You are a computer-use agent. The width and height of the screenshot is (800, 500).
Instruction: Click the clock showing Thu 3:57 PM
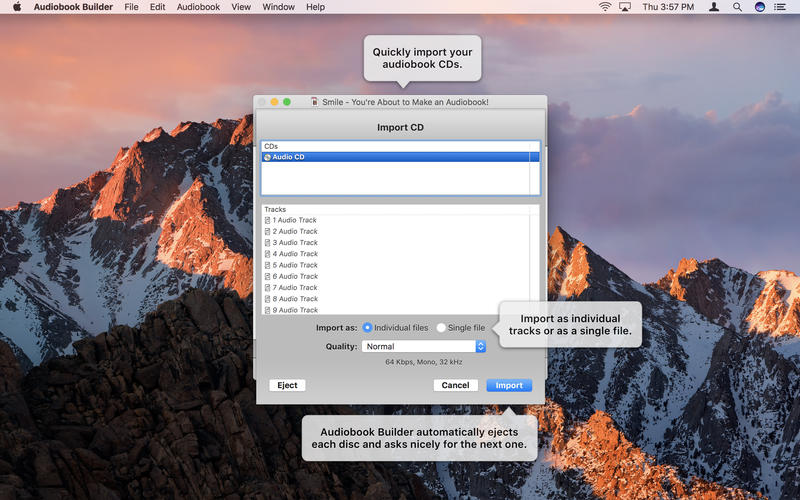tap(670, 7)
